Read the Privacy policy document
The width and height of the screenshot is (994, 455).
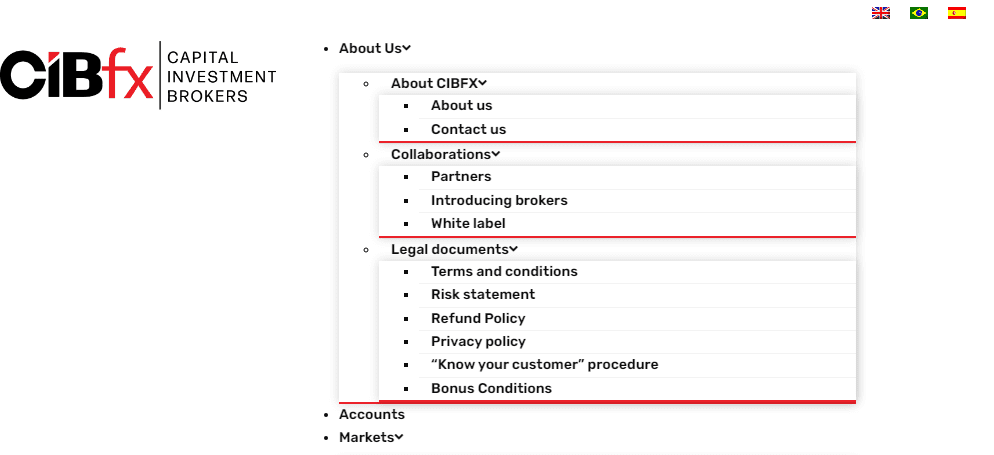[478, 341]
